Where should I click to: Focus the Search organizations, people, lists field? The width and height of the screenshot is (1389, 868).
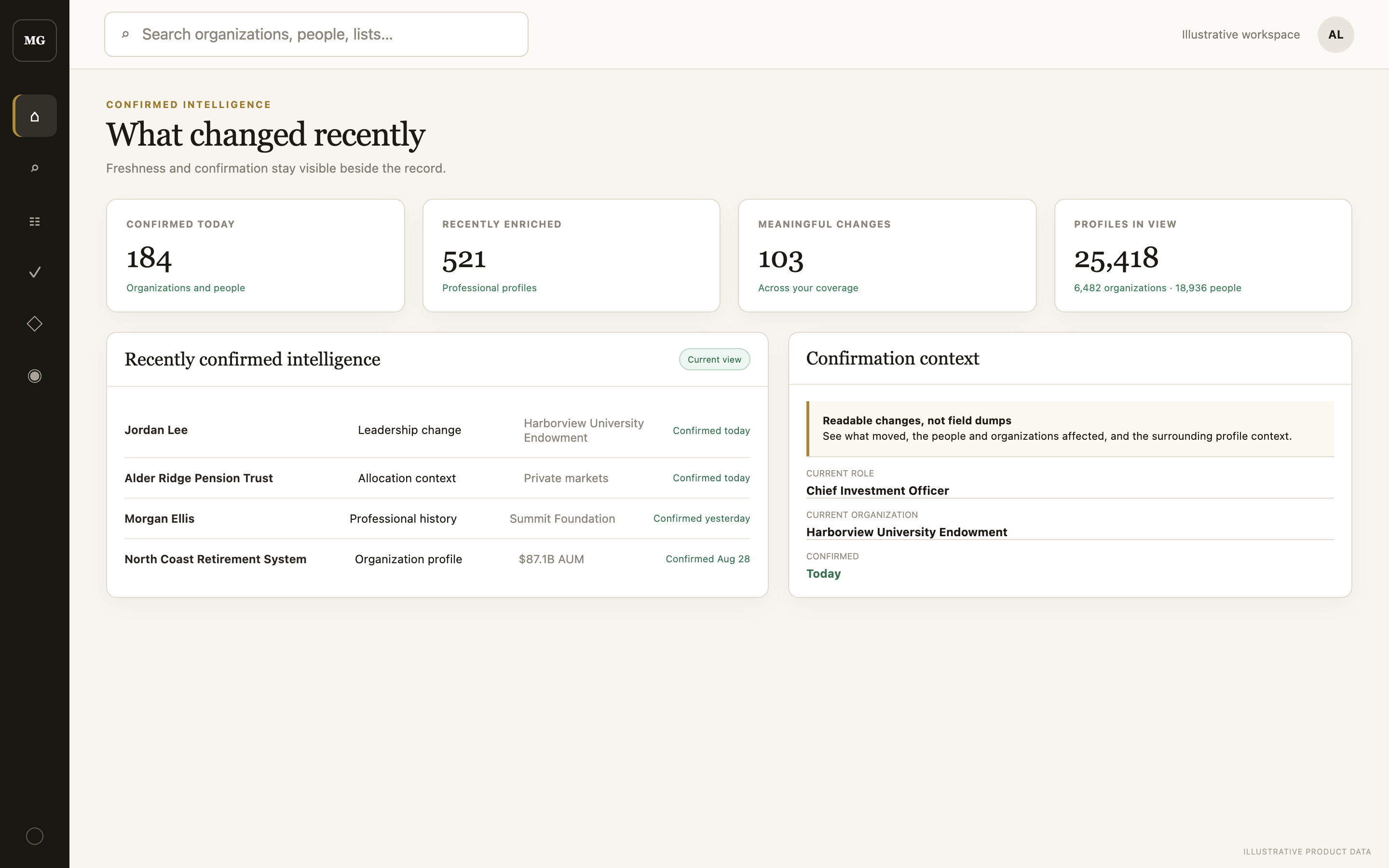316,34
